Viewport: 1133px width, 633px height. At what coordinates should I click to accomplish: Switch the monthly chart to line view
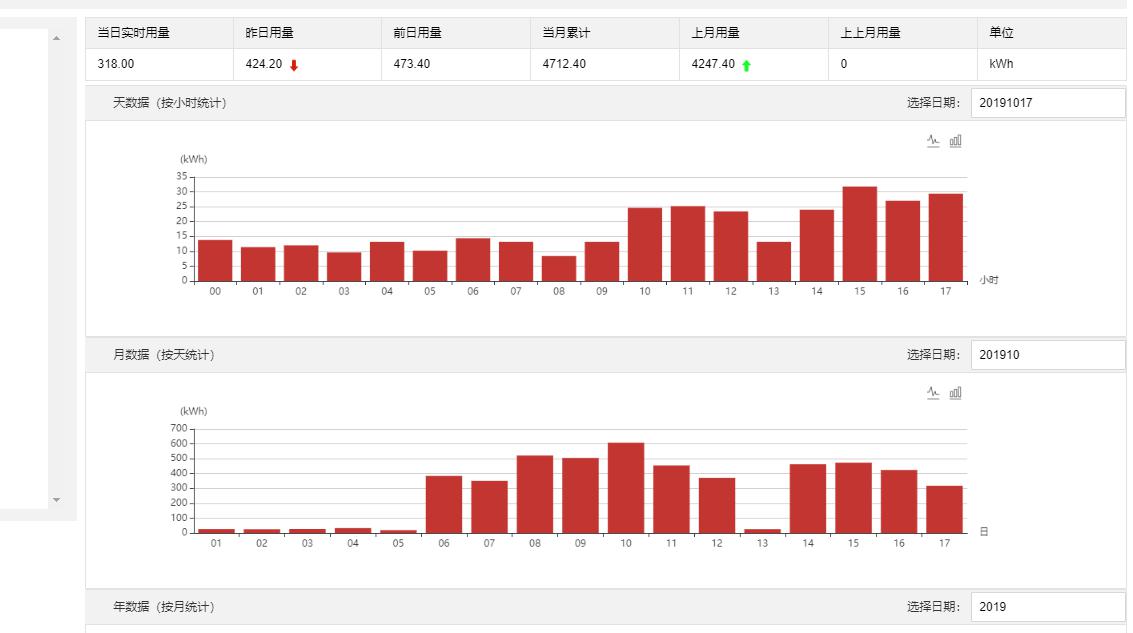[x=933, y=393]
